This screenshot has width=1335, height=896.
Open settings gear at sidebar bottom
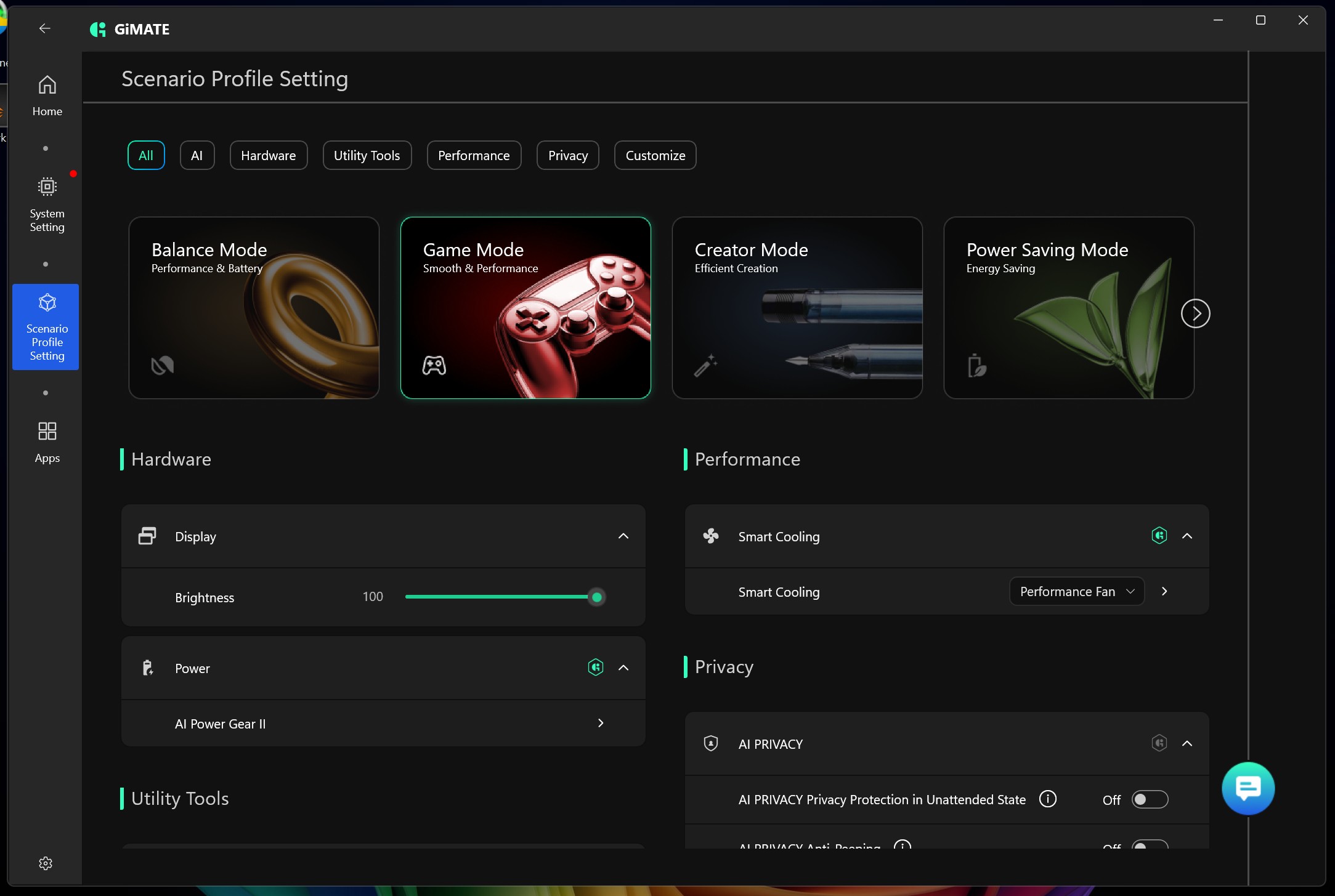[46, 863]
